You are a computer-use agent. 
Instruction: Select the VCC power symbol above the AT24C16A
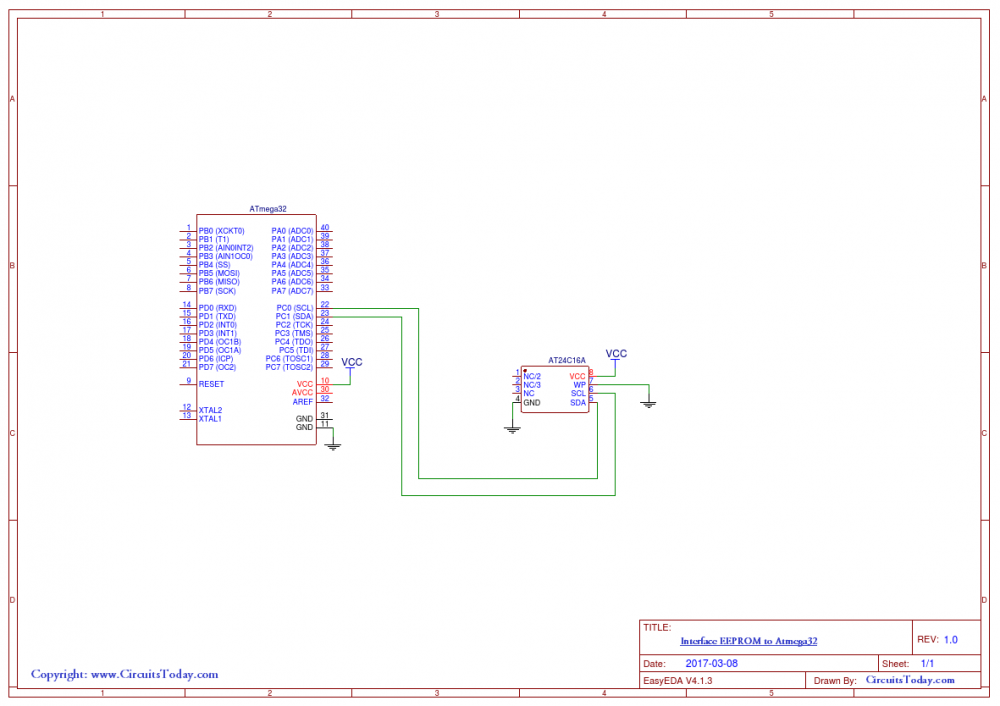pyautogui.click(x=617, y=355)
